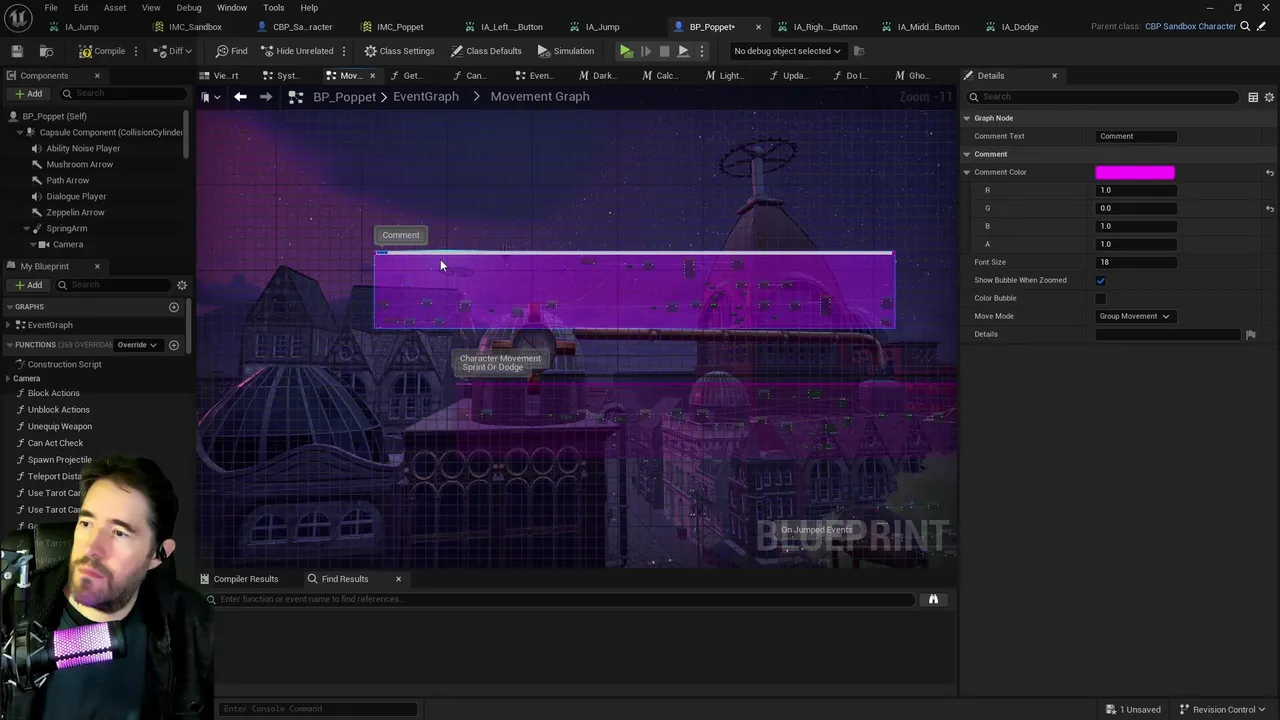Viewport: 1280px width, 720px height.
Task: Open the play options three-dot menu
Action: pyautogui.click(x=702, y=51)
